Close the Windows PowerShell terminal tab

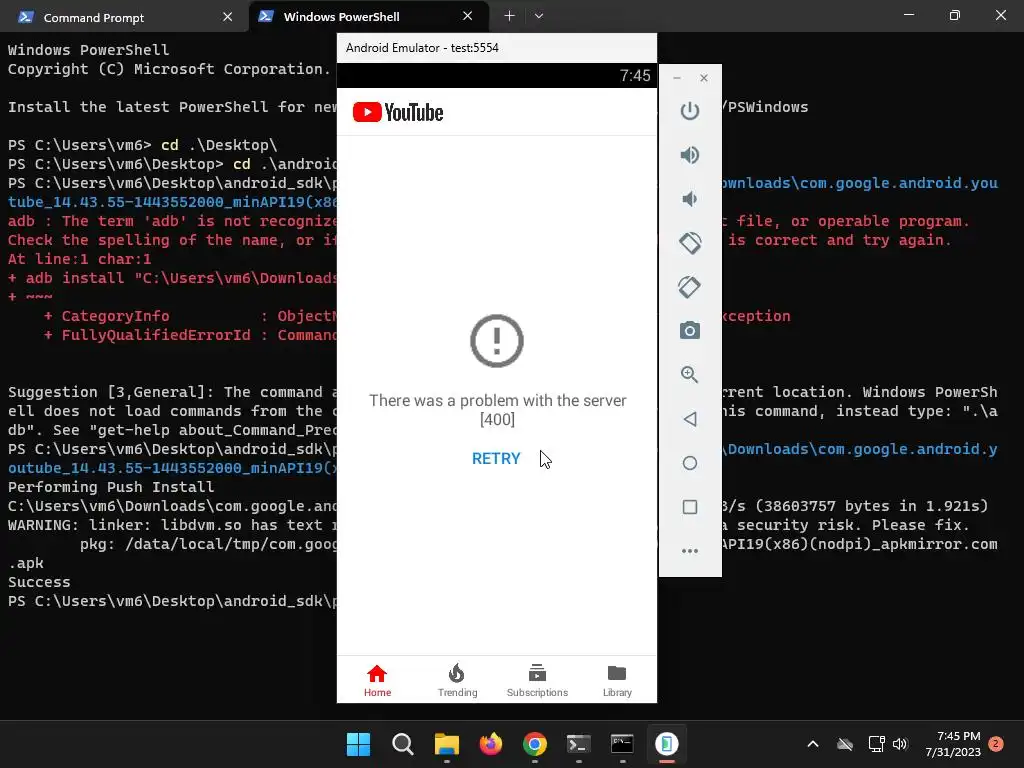point(468,16)
